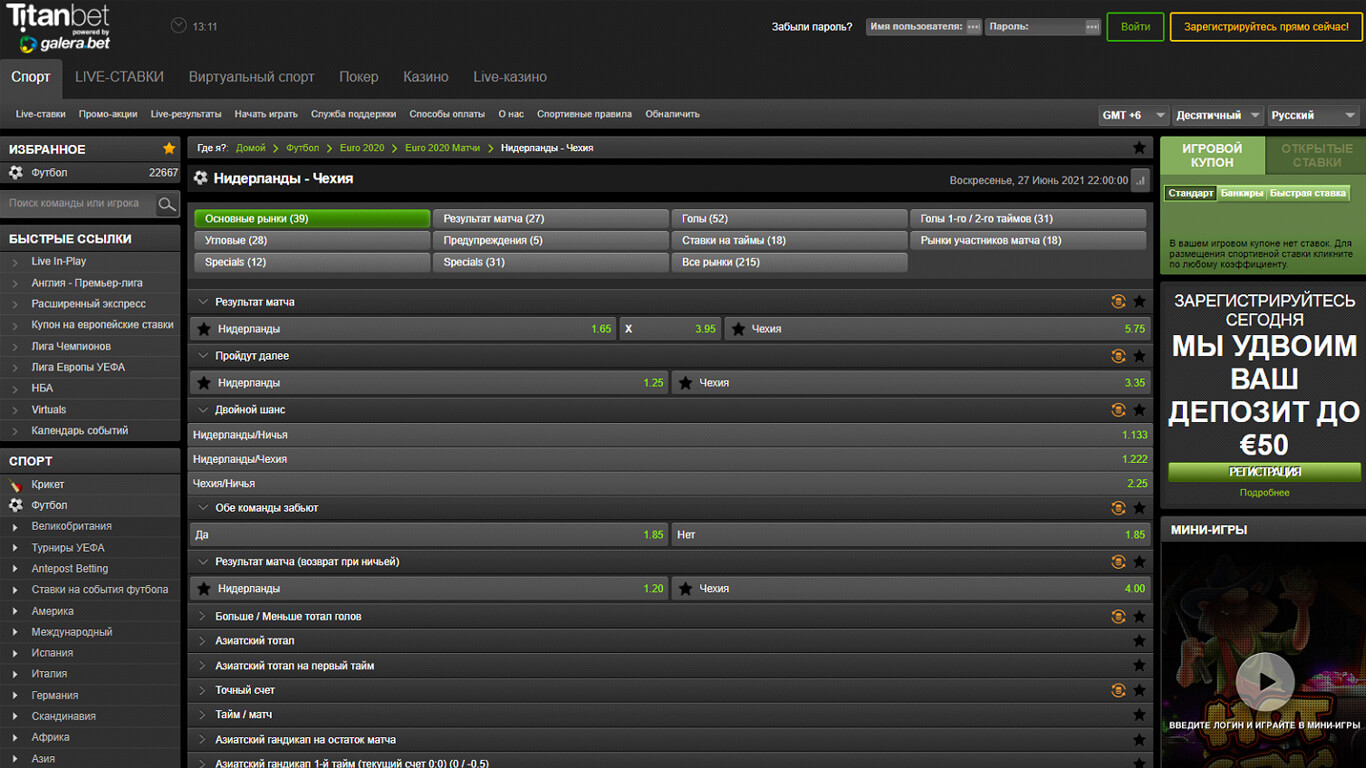This screenshot has height=768, width=1366.
Task: Click the orange icon on Пройдут далее header
Action: tap(1118, 356)
